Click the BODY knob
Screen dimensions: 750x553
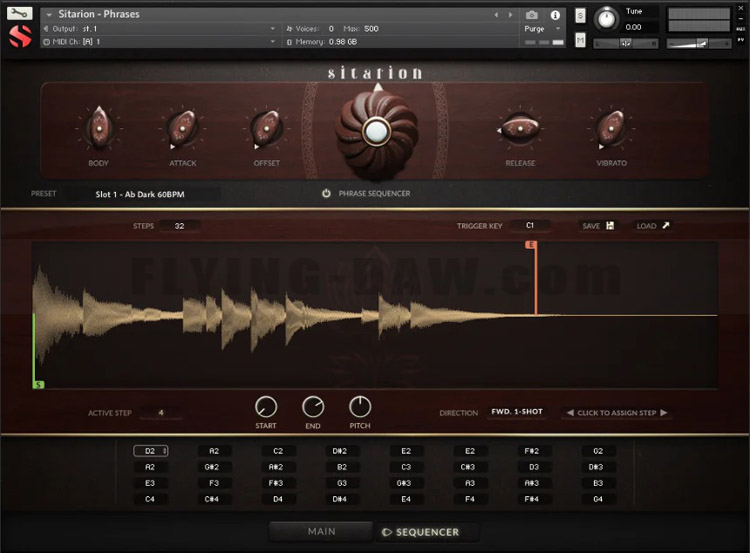click(99, 128)
